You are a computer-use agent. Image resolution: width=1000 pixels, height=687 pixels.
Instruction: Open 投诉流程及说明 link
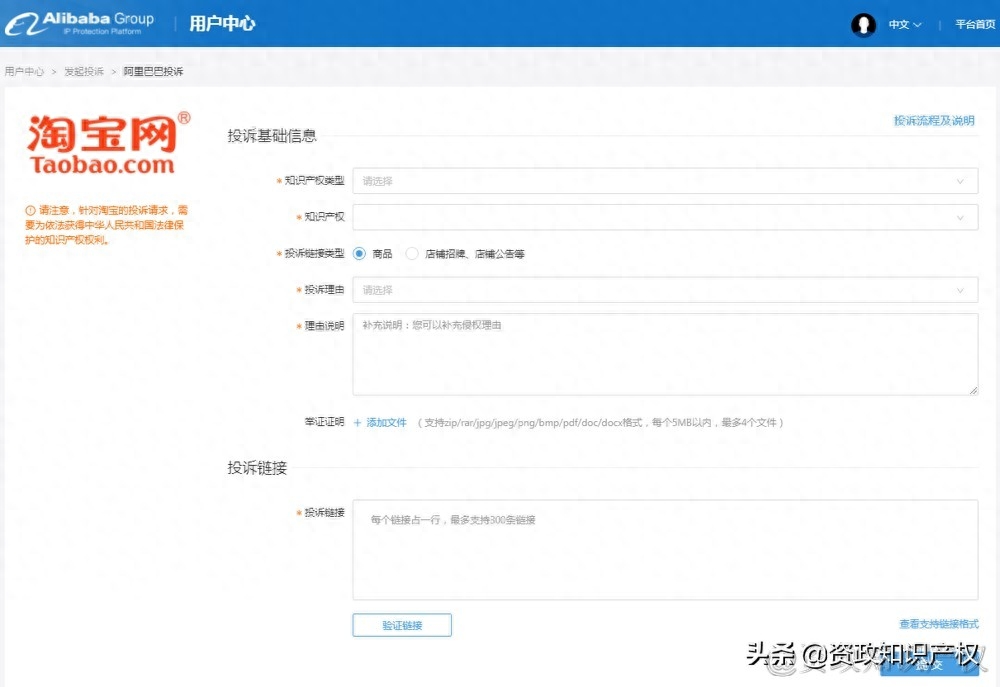[x=934, y=121]
